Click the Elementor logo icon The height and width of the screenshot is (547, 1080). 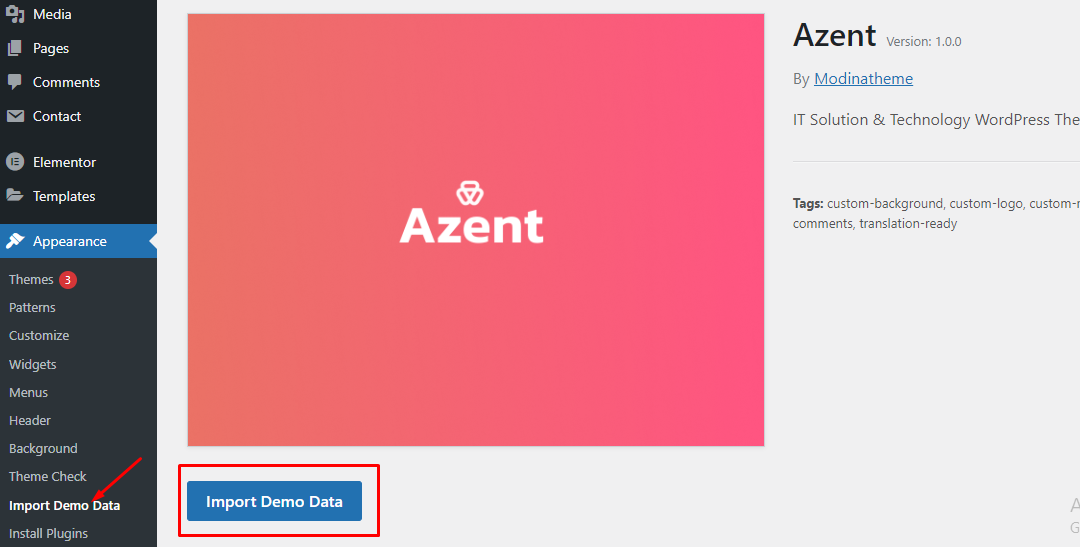pyautogui.click(x=15, y=162)
